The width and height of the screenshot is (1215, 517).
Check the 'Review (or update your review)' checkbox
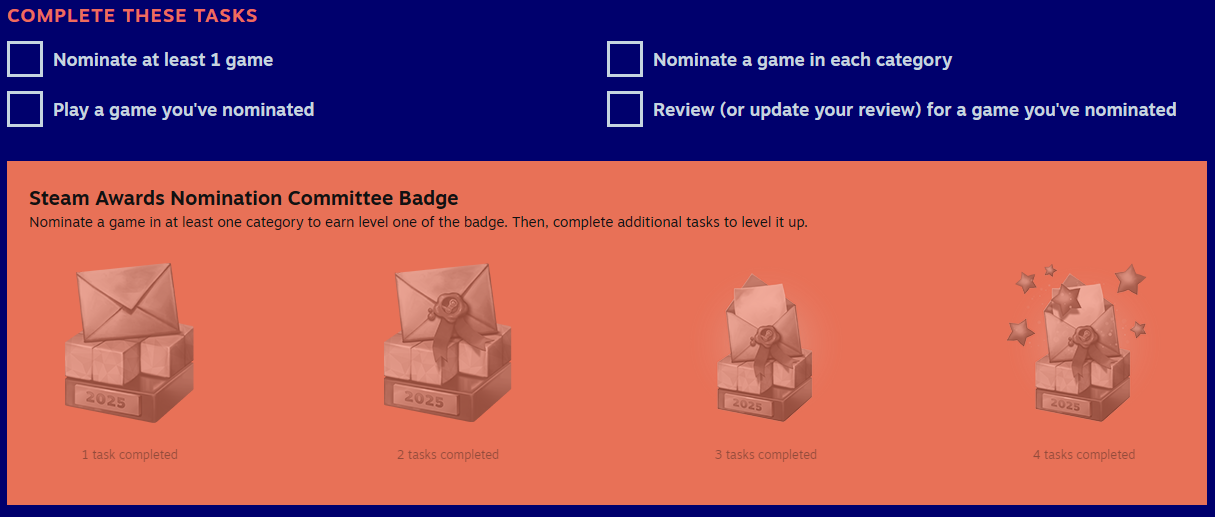click(x=625, y=110)
